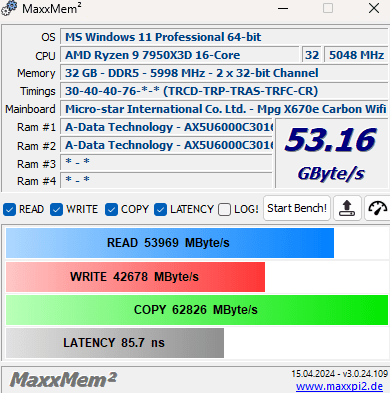This screenshot has height=393, width=390.
Task: Click the Ram #1 A-Data Technology field
Action: coord(166,127)
